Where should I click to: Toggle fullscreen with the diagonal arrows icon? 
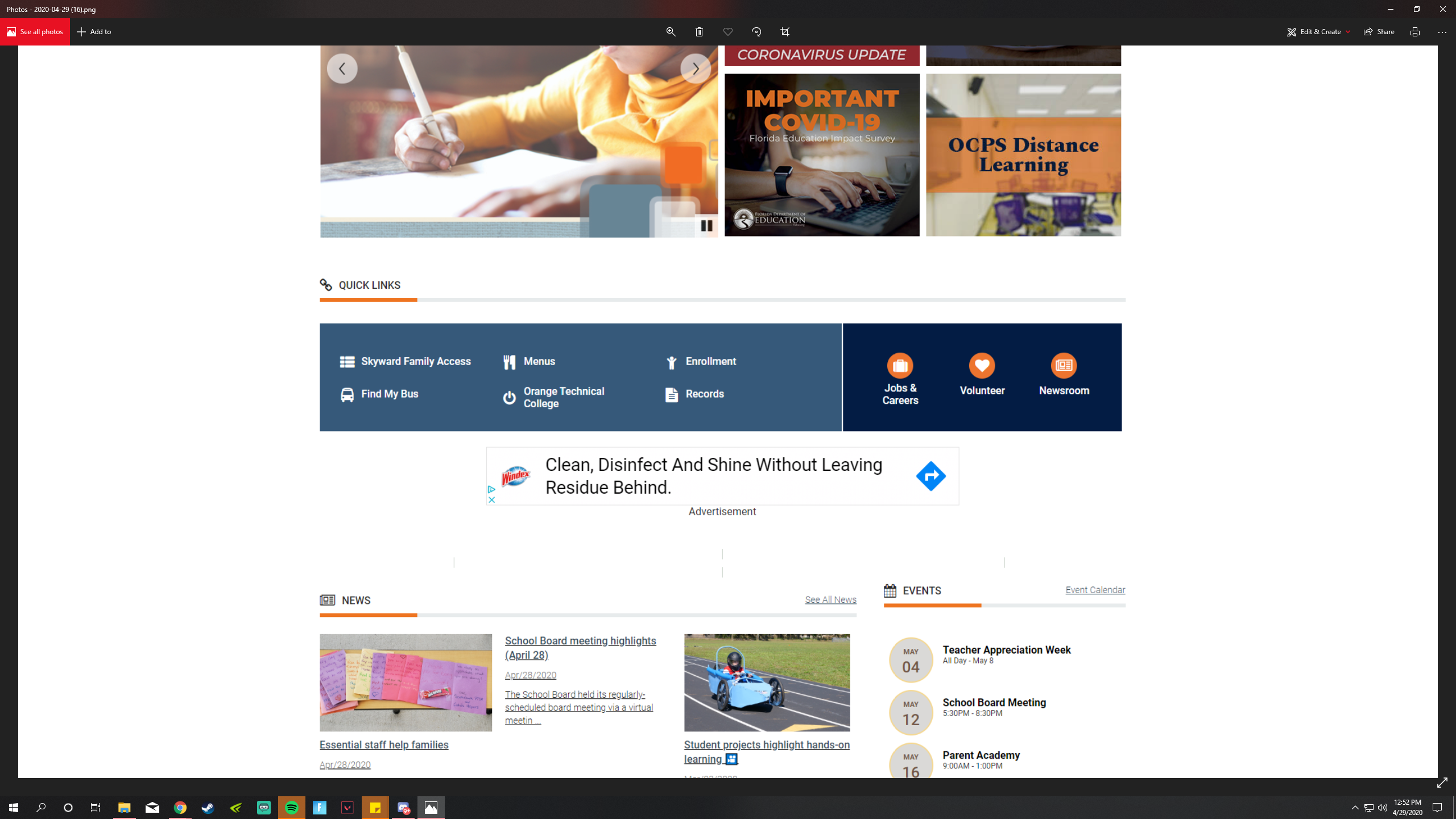1442,783
